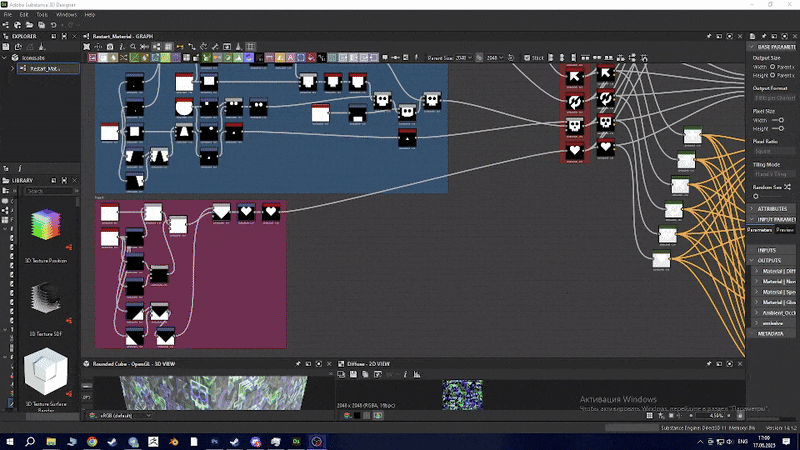Select the 3D Texture Position library thumbnail
Image resolution: width=800 pixels, height=450 pixels.
[x=46, y=224]
